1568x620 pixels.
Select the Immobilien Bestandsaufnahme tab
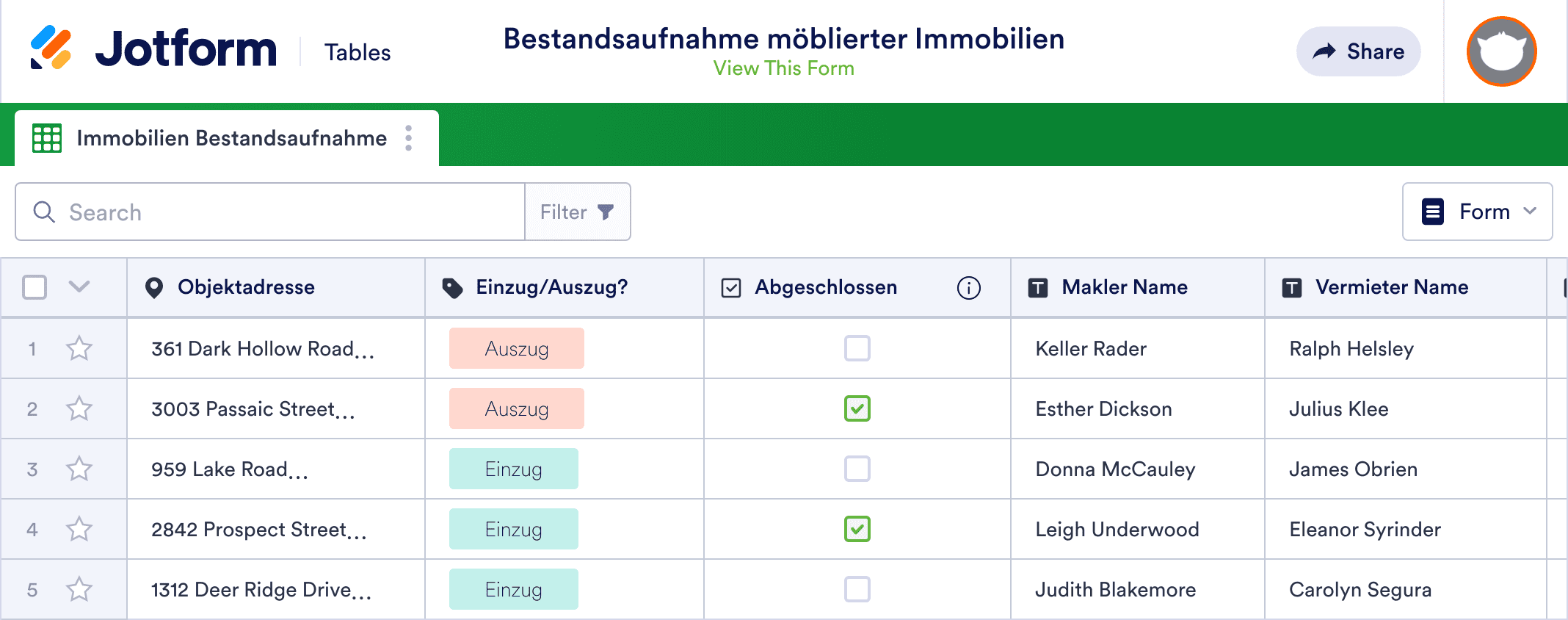[231, 138]
